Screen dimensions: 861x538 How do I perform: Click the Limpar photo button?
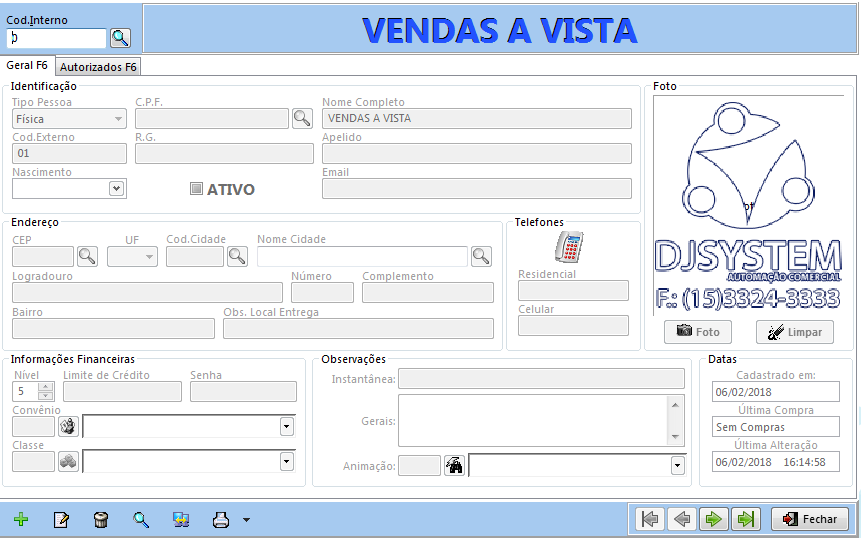795,332
